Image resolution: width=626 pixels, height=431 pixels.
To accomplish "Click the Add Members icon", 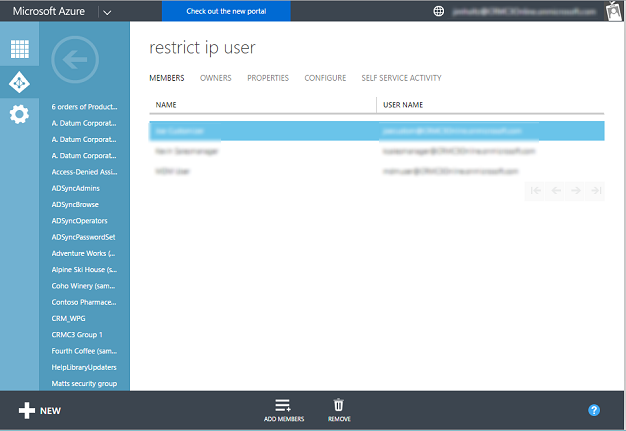I will pos(283,405).
